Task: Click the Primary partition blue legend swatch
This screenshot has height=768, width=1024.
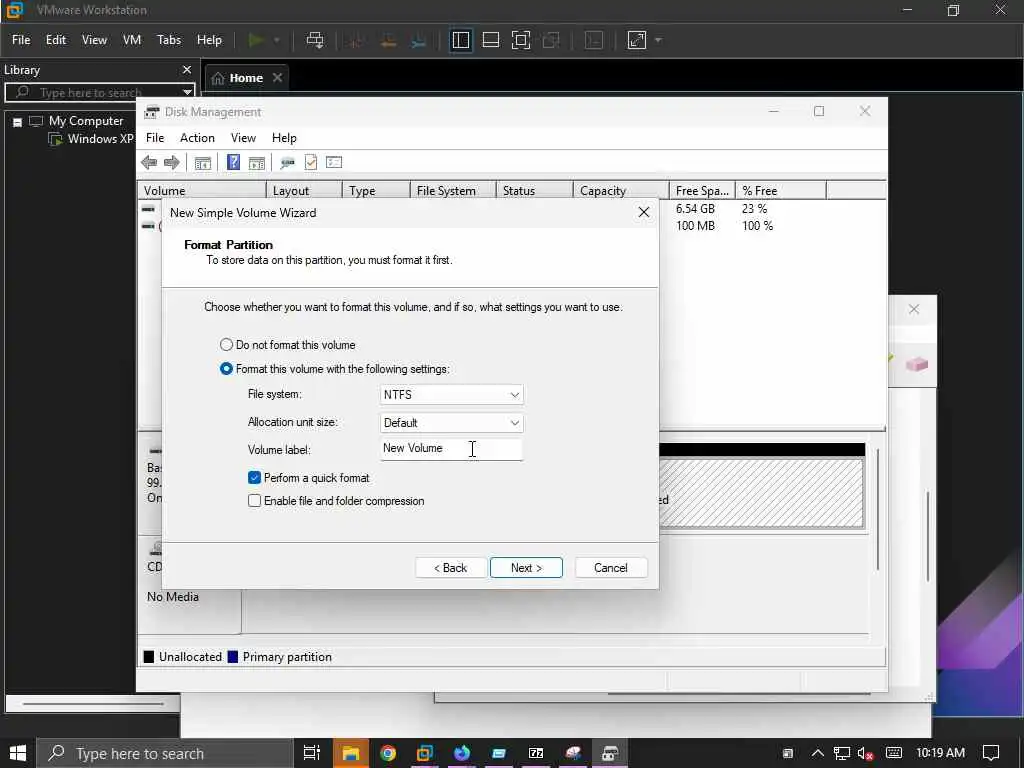Action: click(x=232, y=657)
